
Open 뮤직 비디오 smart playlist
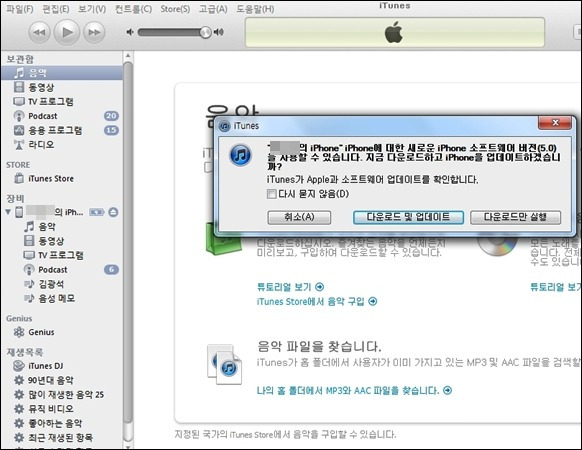click(62, 409)
